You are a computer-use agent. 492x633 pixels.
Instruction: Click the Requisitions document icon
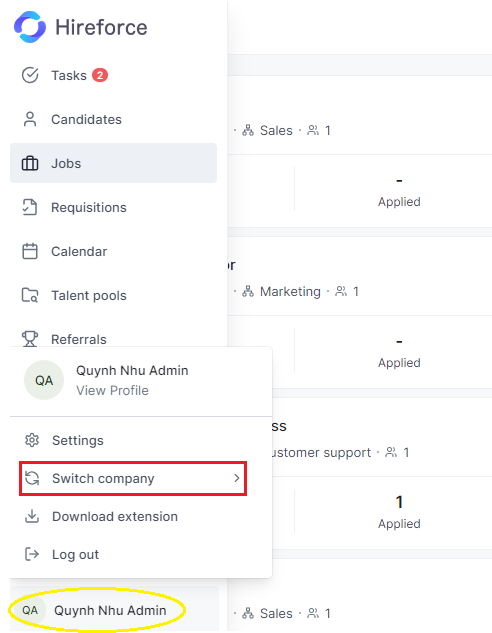click(30, 207)
